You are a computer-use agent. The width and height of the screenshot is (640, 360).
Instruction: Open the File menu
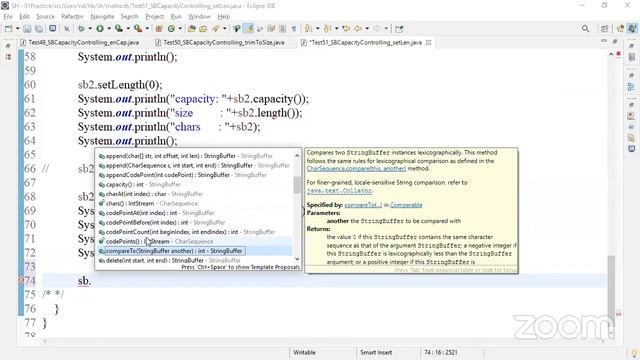coord(8,16)
